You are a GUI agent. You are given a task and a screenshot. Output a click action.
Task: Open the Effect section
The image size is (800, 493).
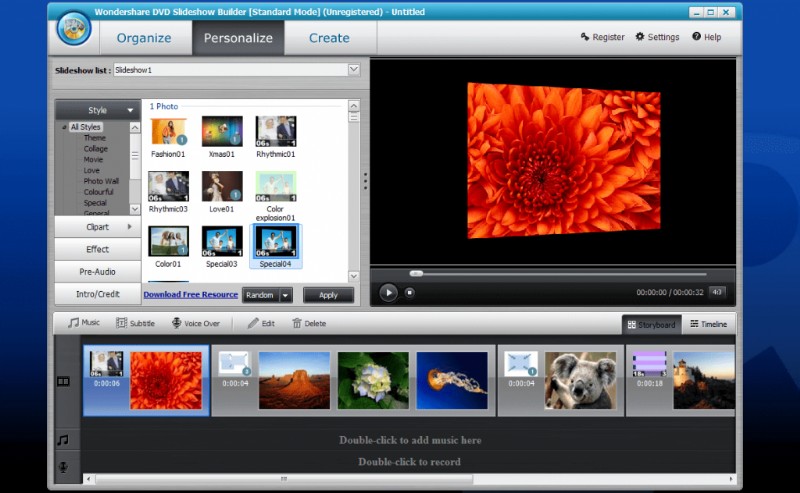[x=97, y=249]
